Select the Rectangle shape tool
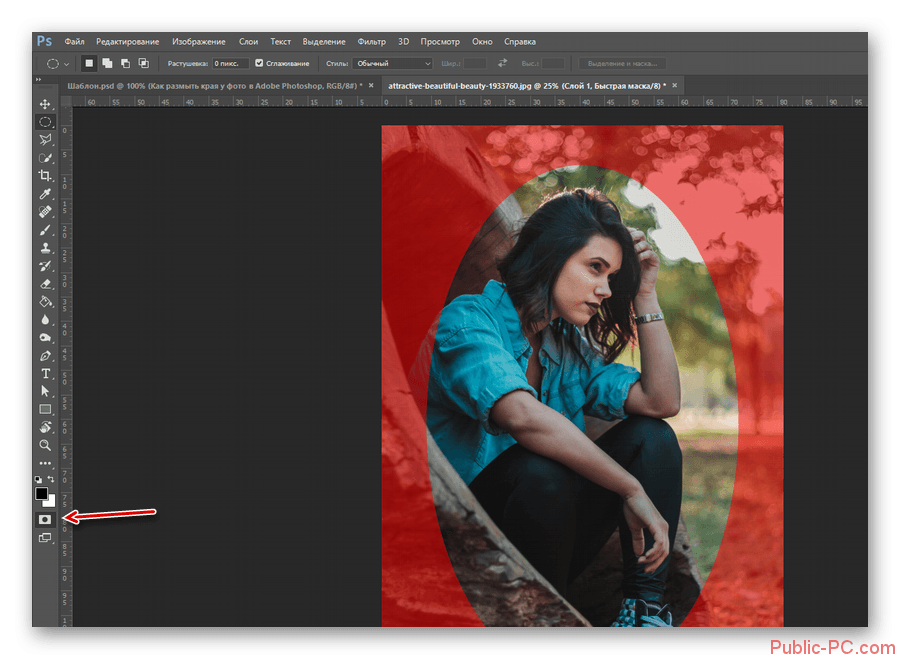Screen dimensions: 900x659 tap(45, 409)
